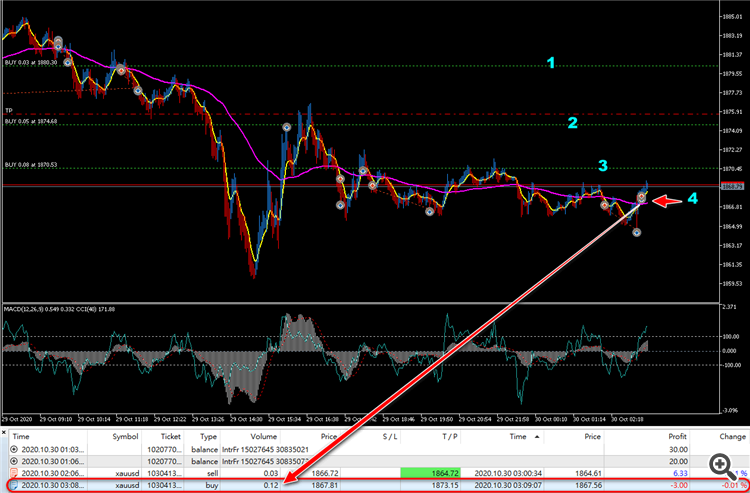Click the blue trade marker on the BUY 0.05 line
The width and height of the screenshot is (750, 493).
287,127
